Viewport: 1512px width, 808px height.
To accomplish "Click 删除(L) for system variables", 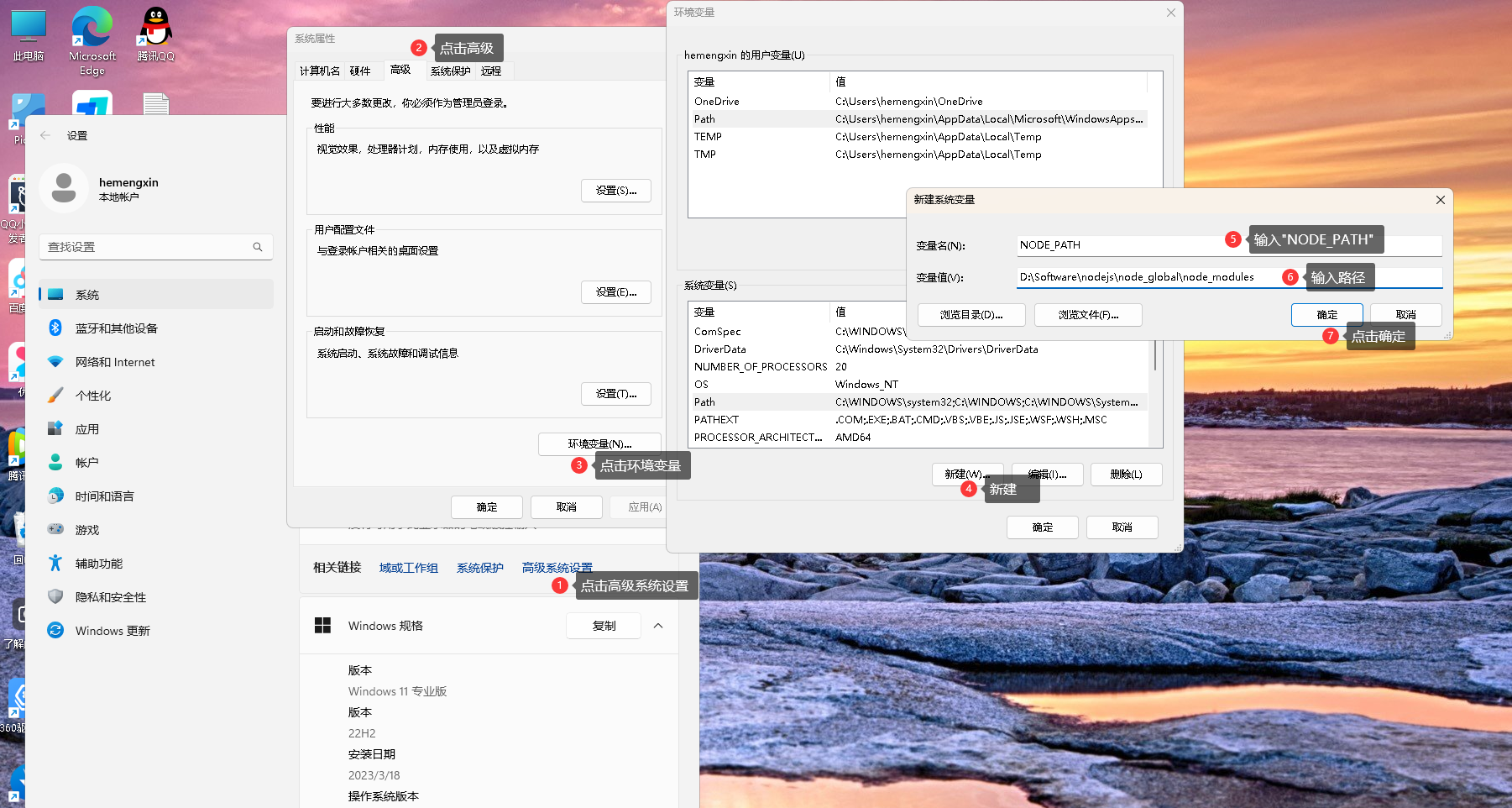I will point(1127,475).
